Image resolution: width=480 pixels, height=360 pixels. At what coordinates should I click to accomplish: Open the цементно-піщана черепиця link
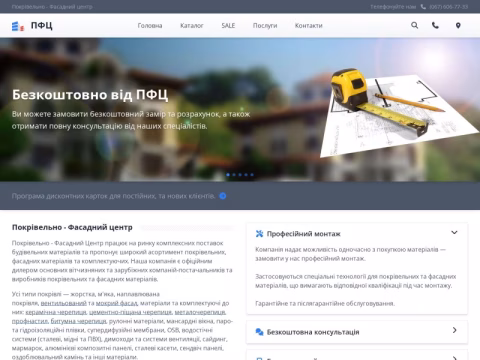[130, 312]
